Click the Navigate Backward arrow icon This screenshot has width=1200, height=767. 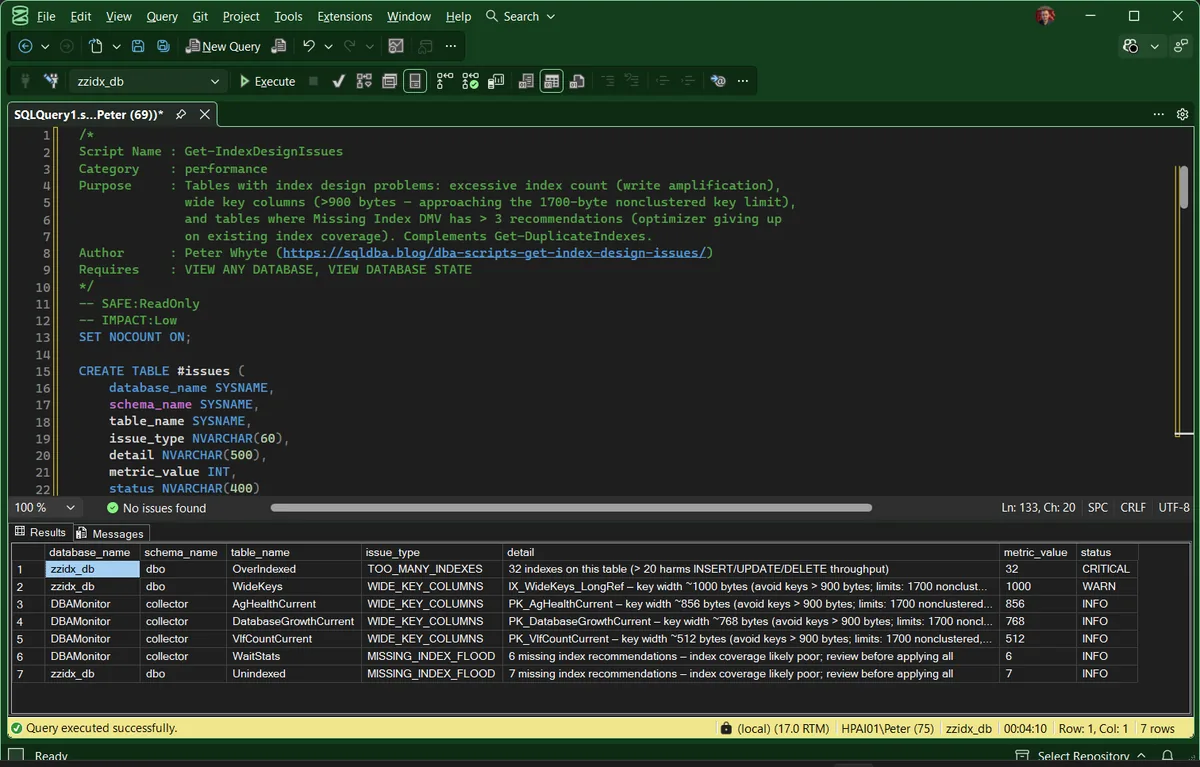tap(25, 46)
